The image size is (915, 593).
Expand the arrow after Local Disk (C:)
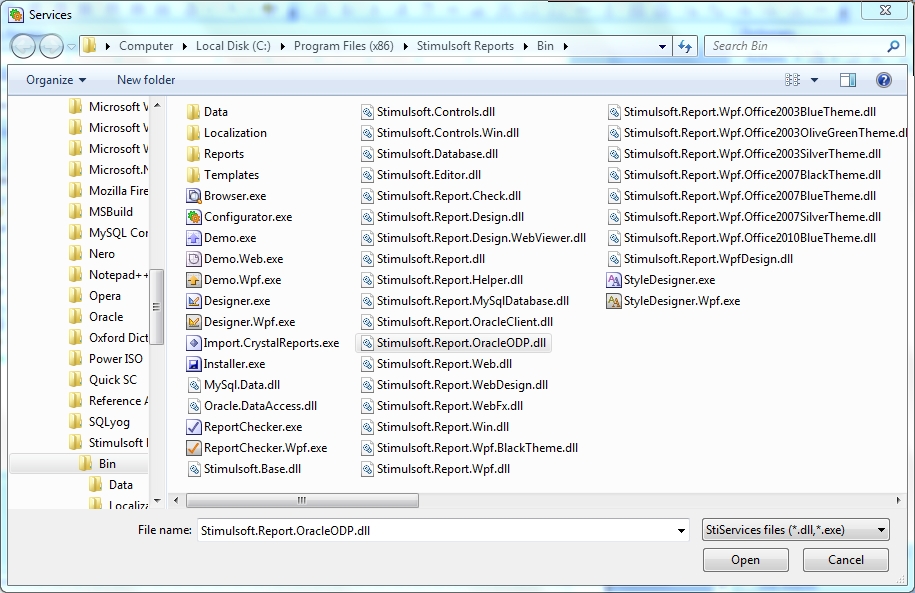tap(282, 46)
